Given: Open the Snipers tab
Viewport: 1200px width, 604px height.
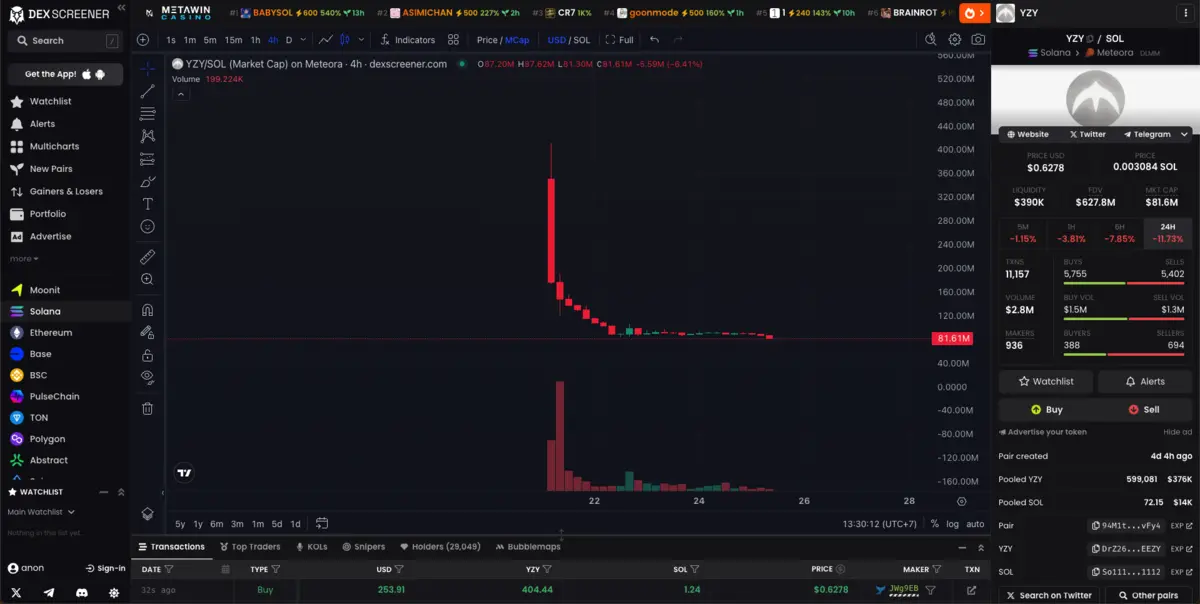Looking at the screenshot, I should click(x=363, y=547).
